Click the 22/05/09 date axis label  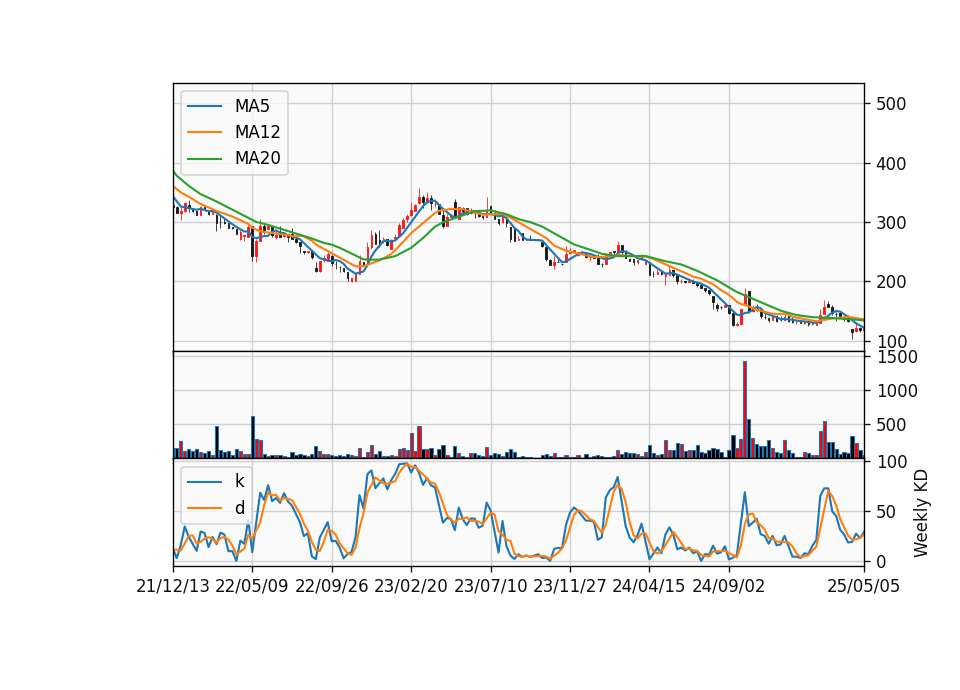(252, 586)
